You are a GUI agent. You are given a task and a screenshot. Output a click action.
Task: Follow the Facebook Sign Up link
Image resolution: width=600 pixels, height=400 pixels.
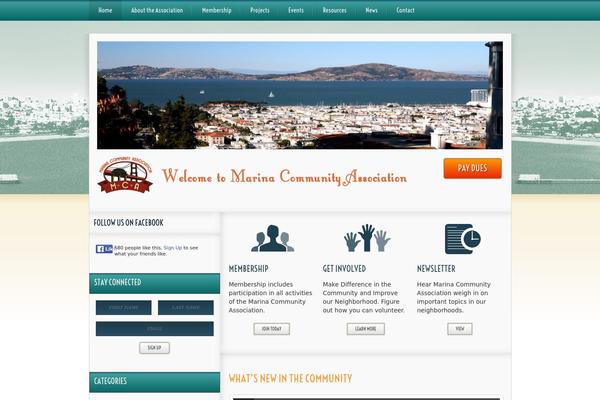[x=173, y=248]
